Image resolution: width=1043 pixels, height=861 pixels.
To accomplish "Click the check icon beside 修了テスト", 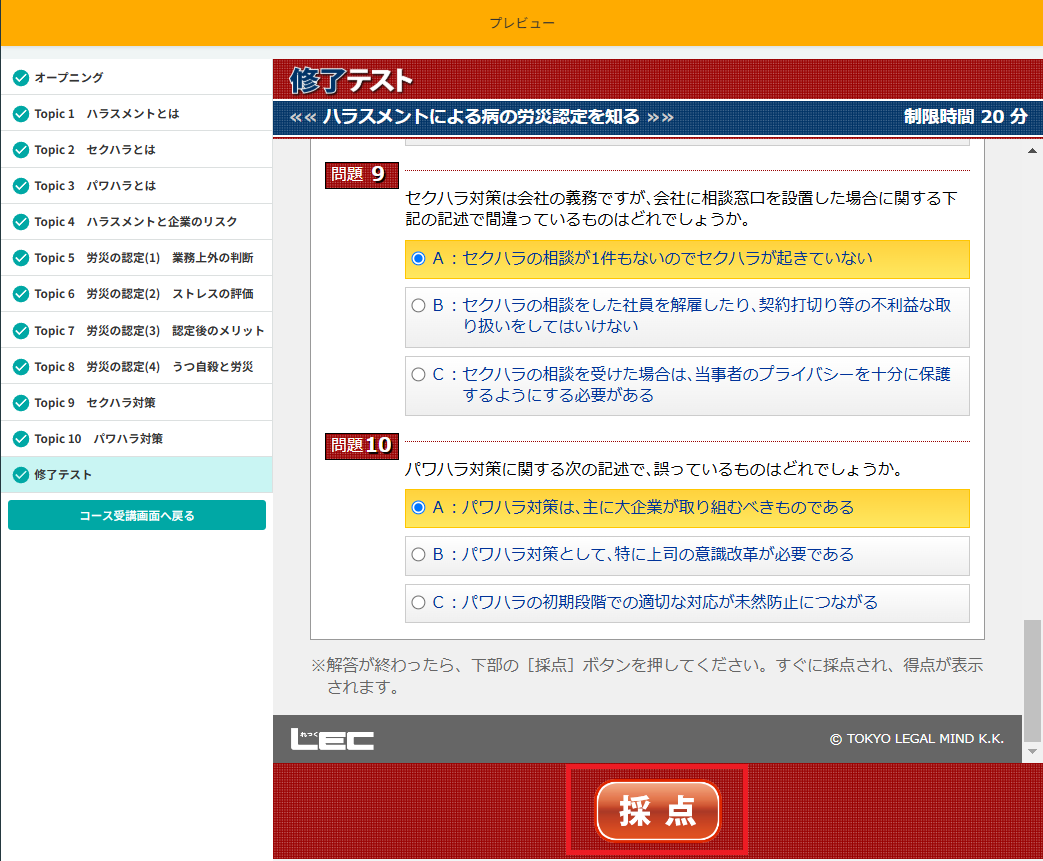I will click(x=21, y=474).
